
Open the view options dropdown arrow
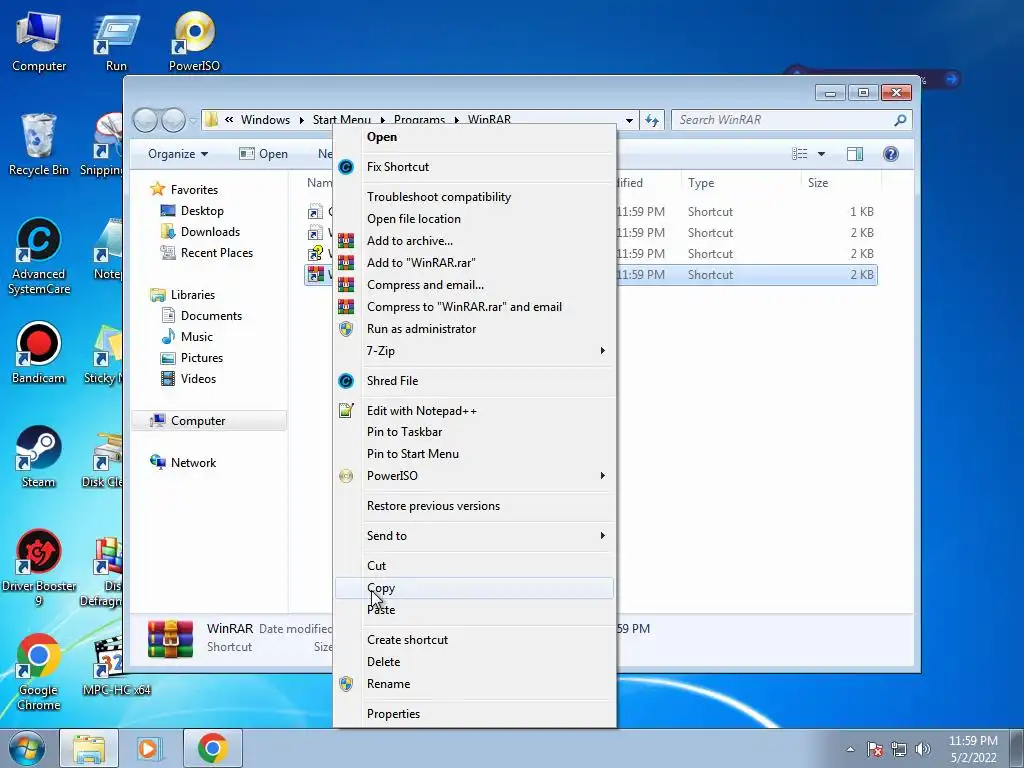pos(822,154)
